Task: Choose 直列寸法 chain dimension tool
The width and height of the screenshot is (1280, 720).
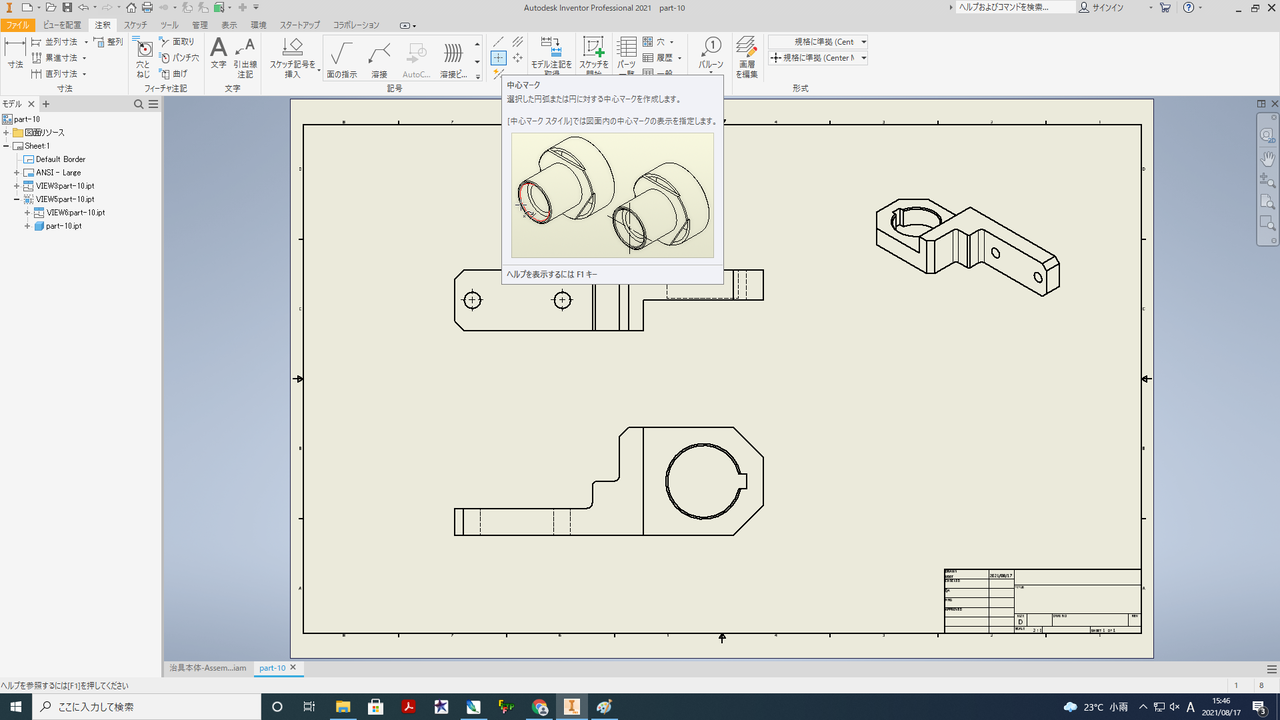Action: click(54, 74)
